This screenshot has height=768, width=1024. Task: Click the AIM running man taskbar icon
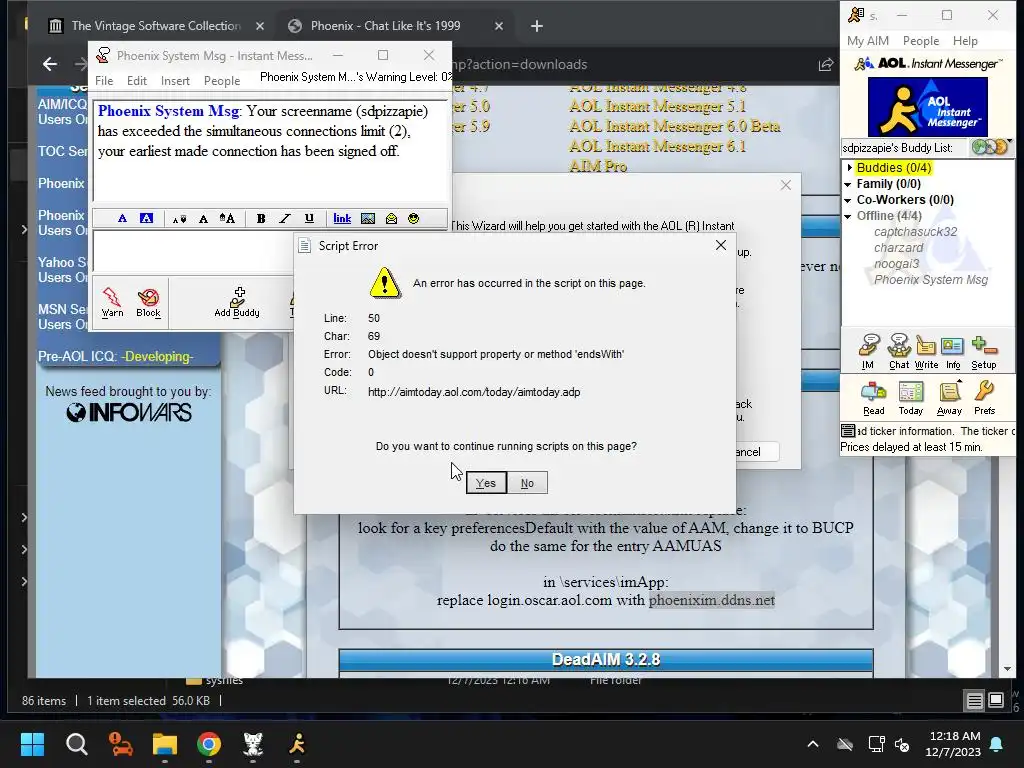coord(297,744)
